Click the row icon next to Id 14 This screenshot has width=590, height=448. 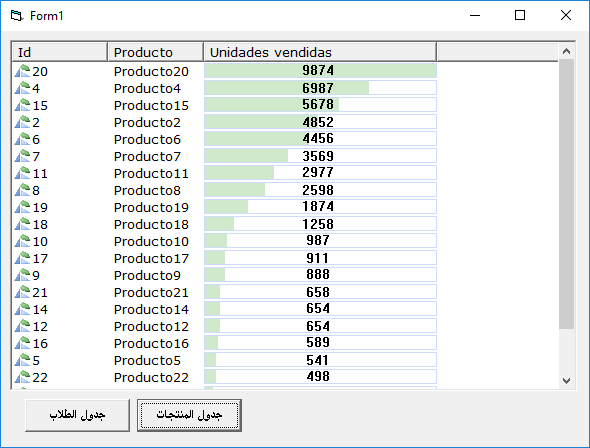coord(22,309)
